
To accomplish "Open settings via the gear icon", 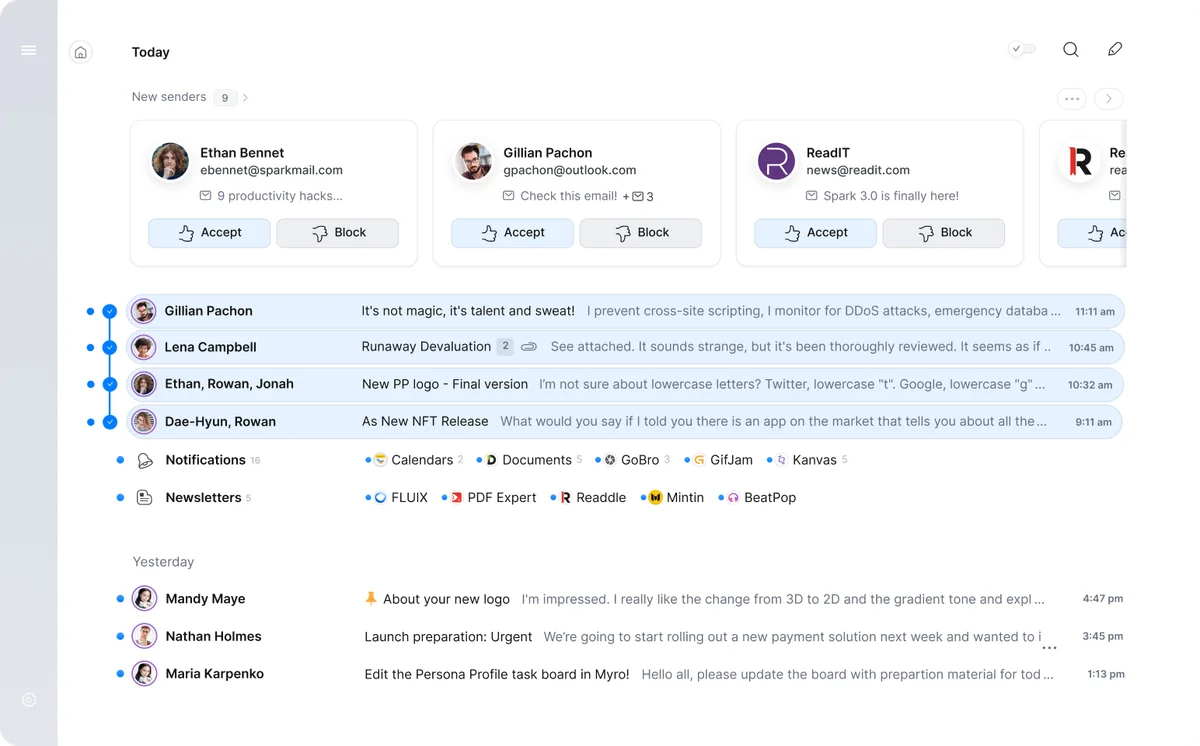I will click(x=28, y=700).
